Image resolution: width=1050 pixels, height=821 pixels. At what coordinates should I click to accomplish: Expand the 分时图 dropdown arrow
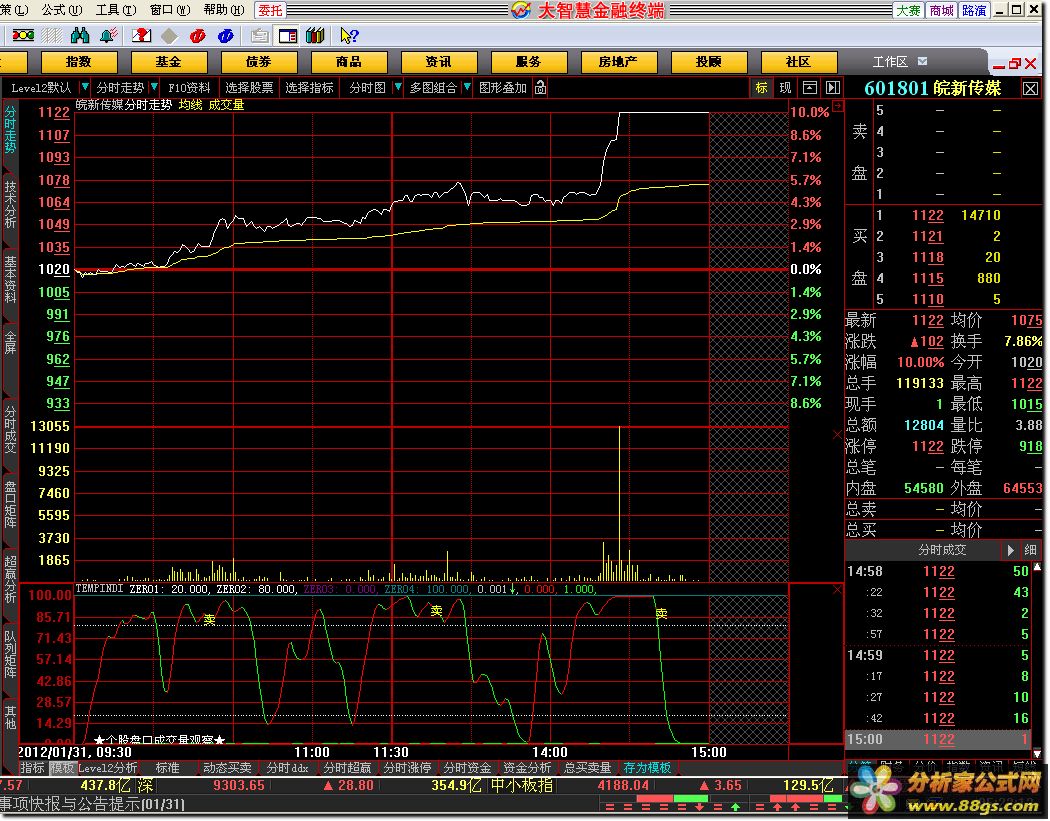coord(398,87)
